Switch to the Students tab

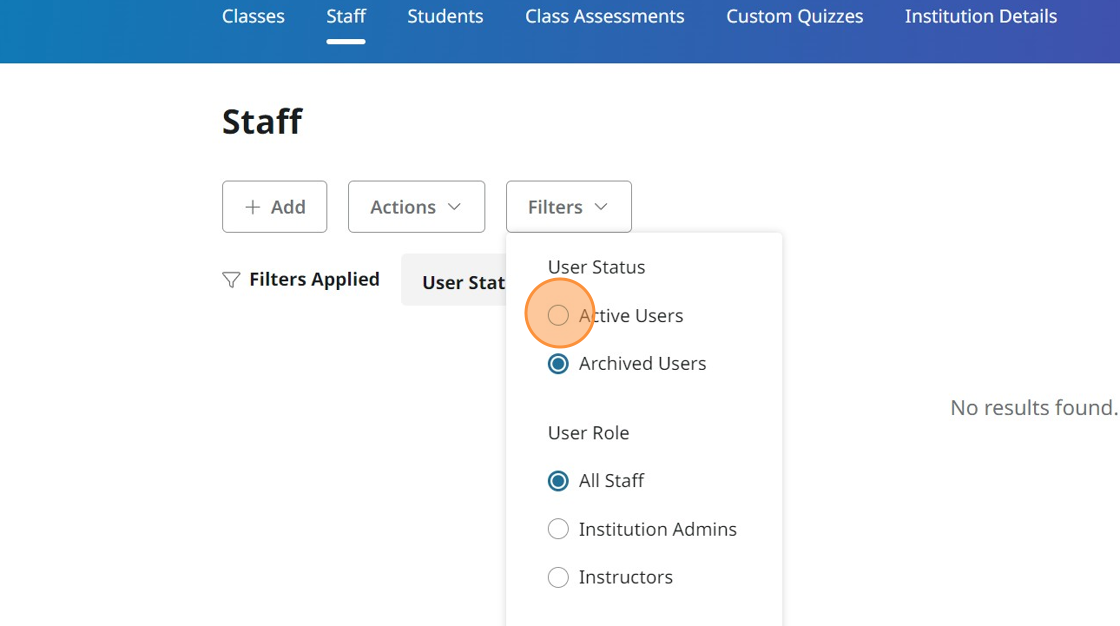tap(445, 17)
